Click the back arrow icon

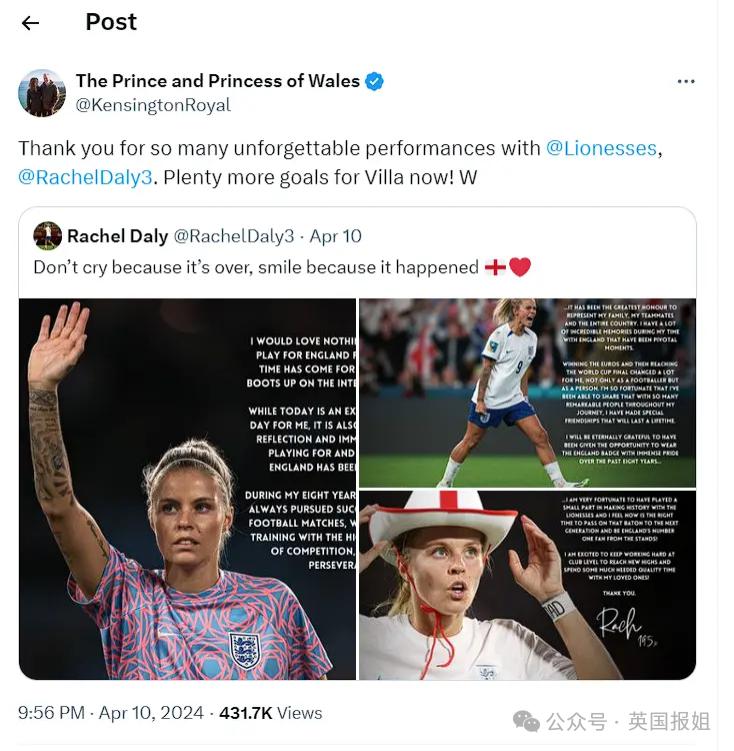click(x=30, y=23)
